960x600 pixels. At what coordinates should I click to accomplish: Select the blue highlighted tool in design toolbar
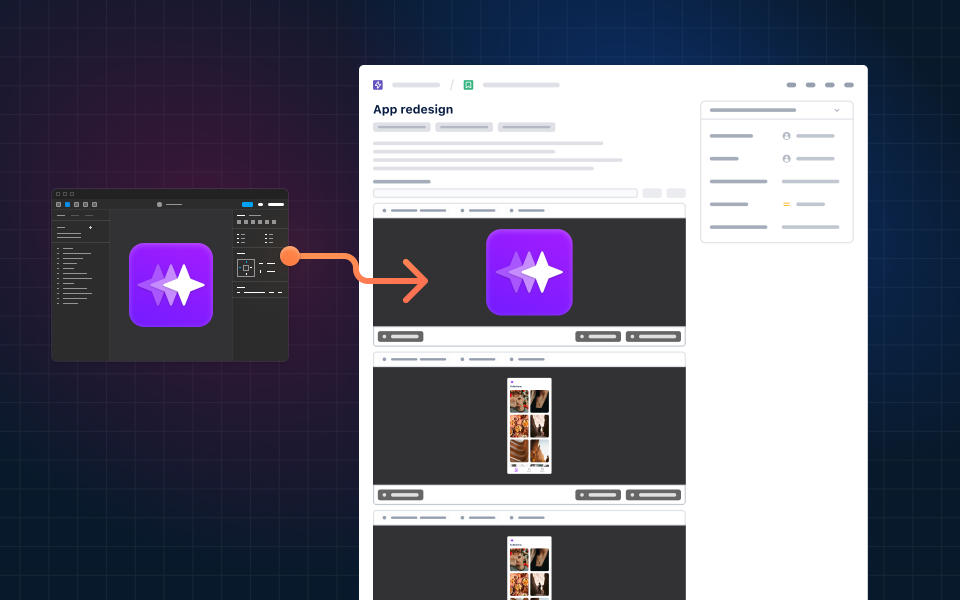pyautogui.click(x=67, y=204)
